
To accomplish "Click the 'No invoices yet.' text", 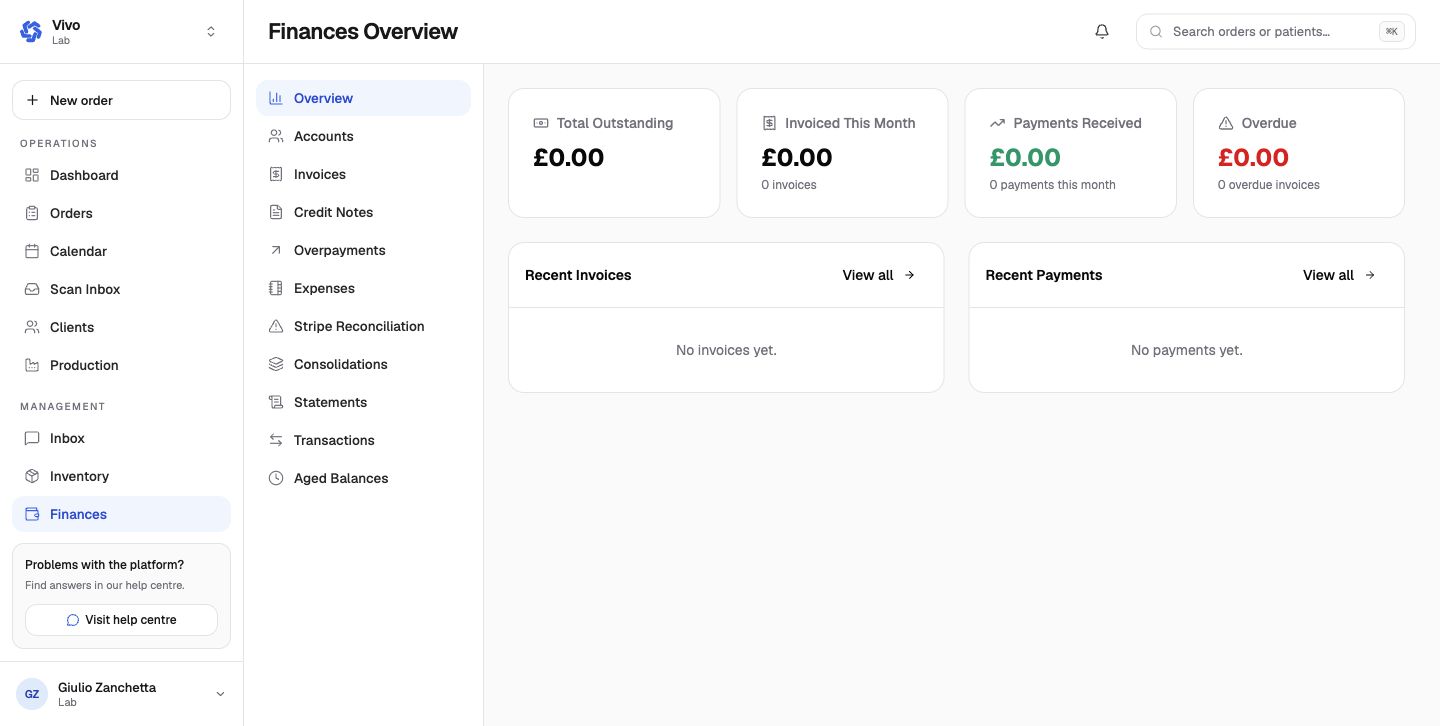I will (726, 350).
